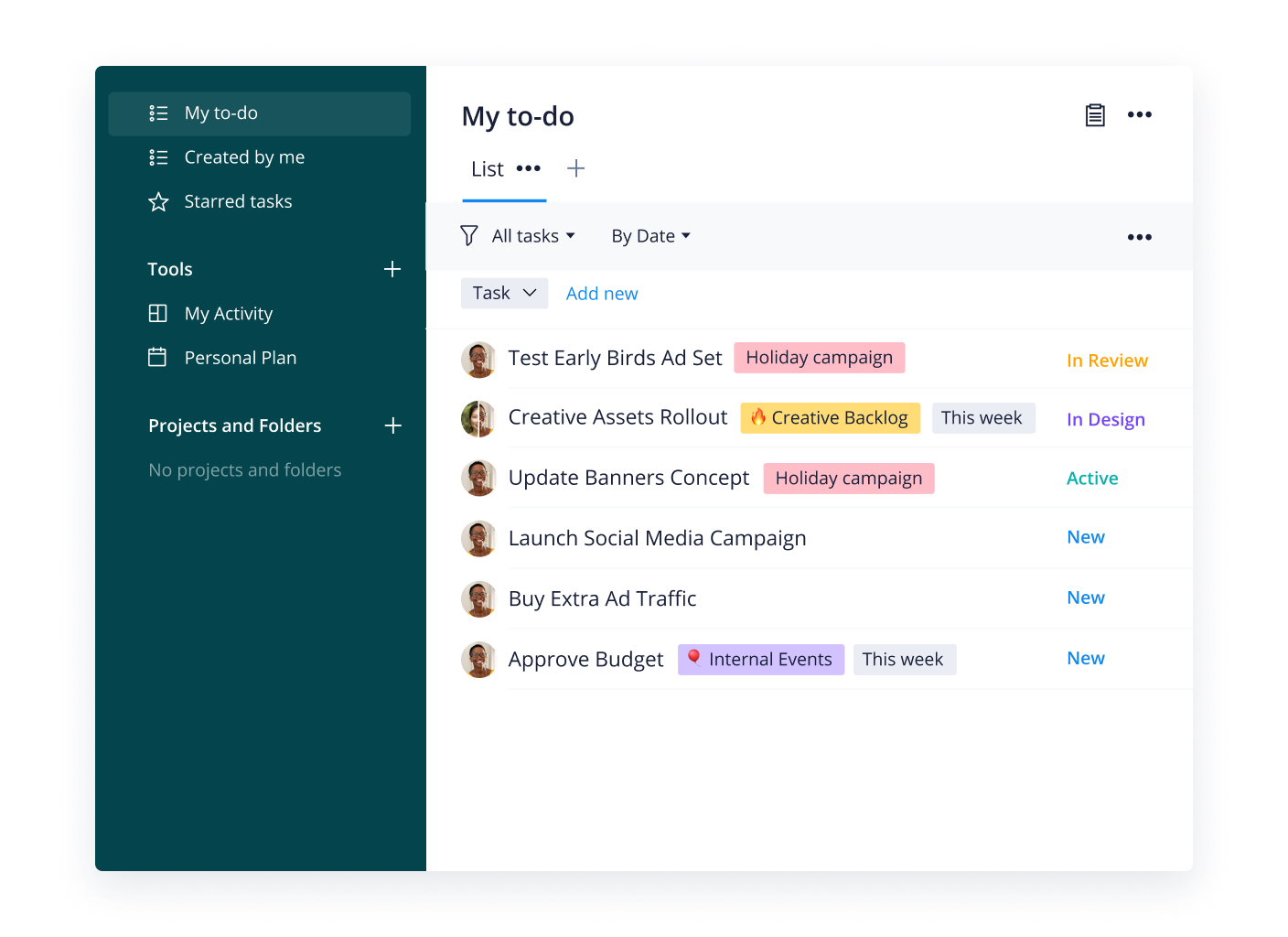The height and width of the screenshot is (937, 1288).
Task: Click the Starred tasks star icon
Action: [158, 202]
